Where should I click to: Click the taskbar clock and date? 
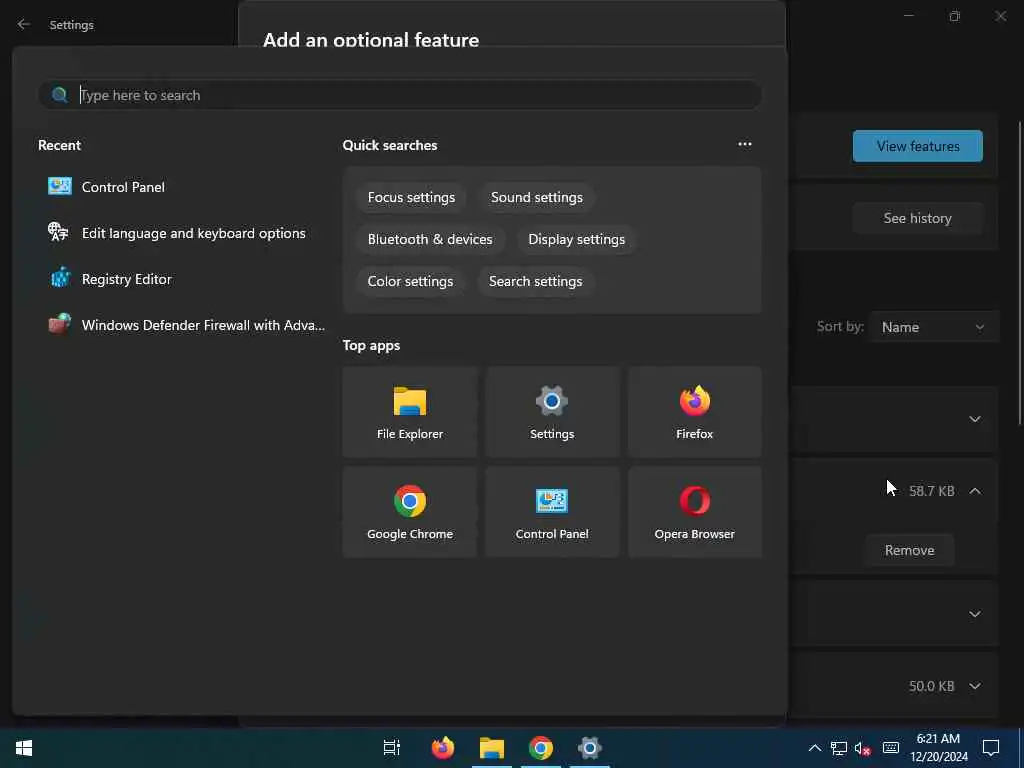tap(938, 748)
